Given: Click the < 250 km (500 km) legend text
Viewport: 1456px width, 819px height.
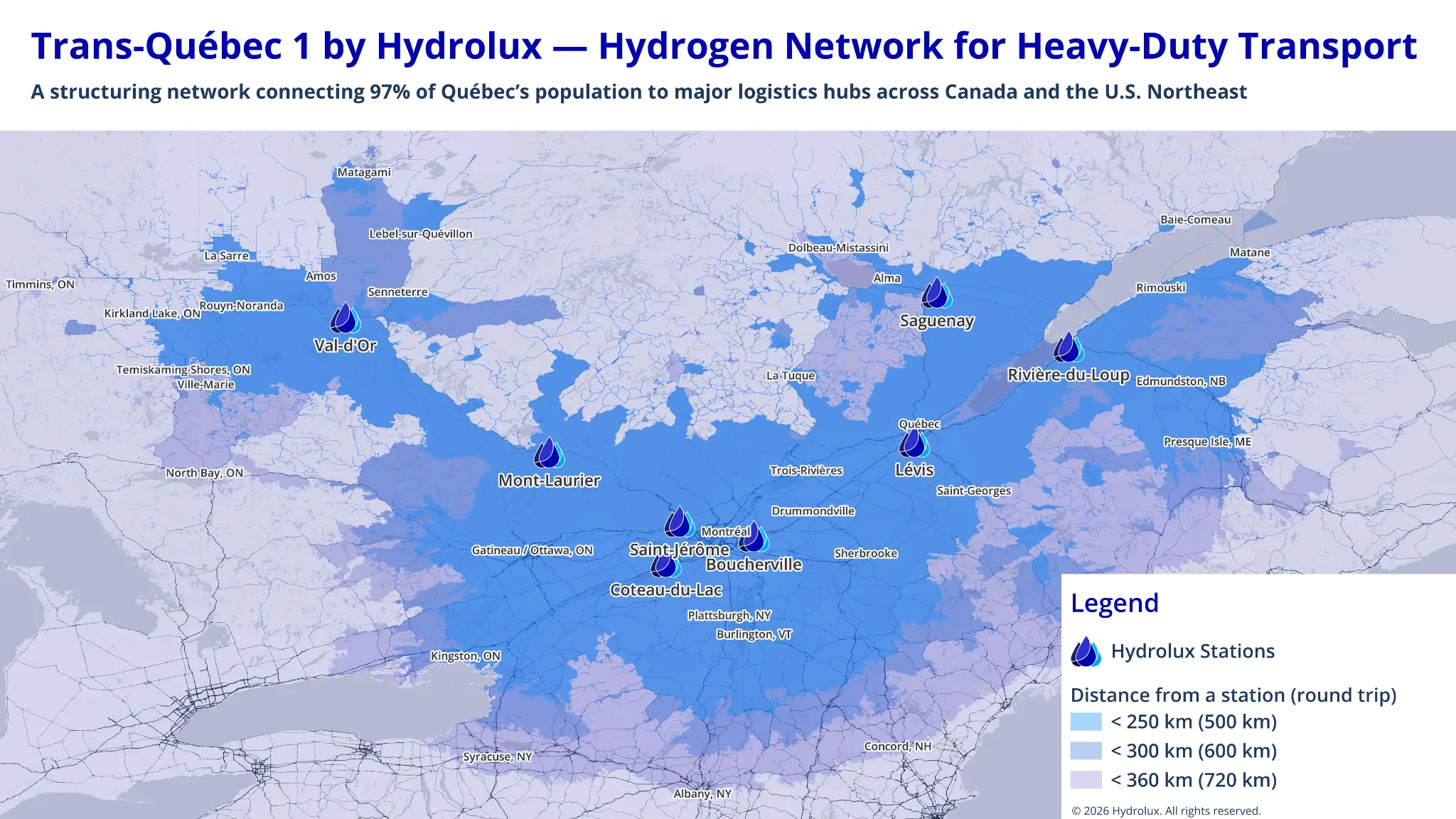Looking at the screenshot, I should [x=1194, y=722].
